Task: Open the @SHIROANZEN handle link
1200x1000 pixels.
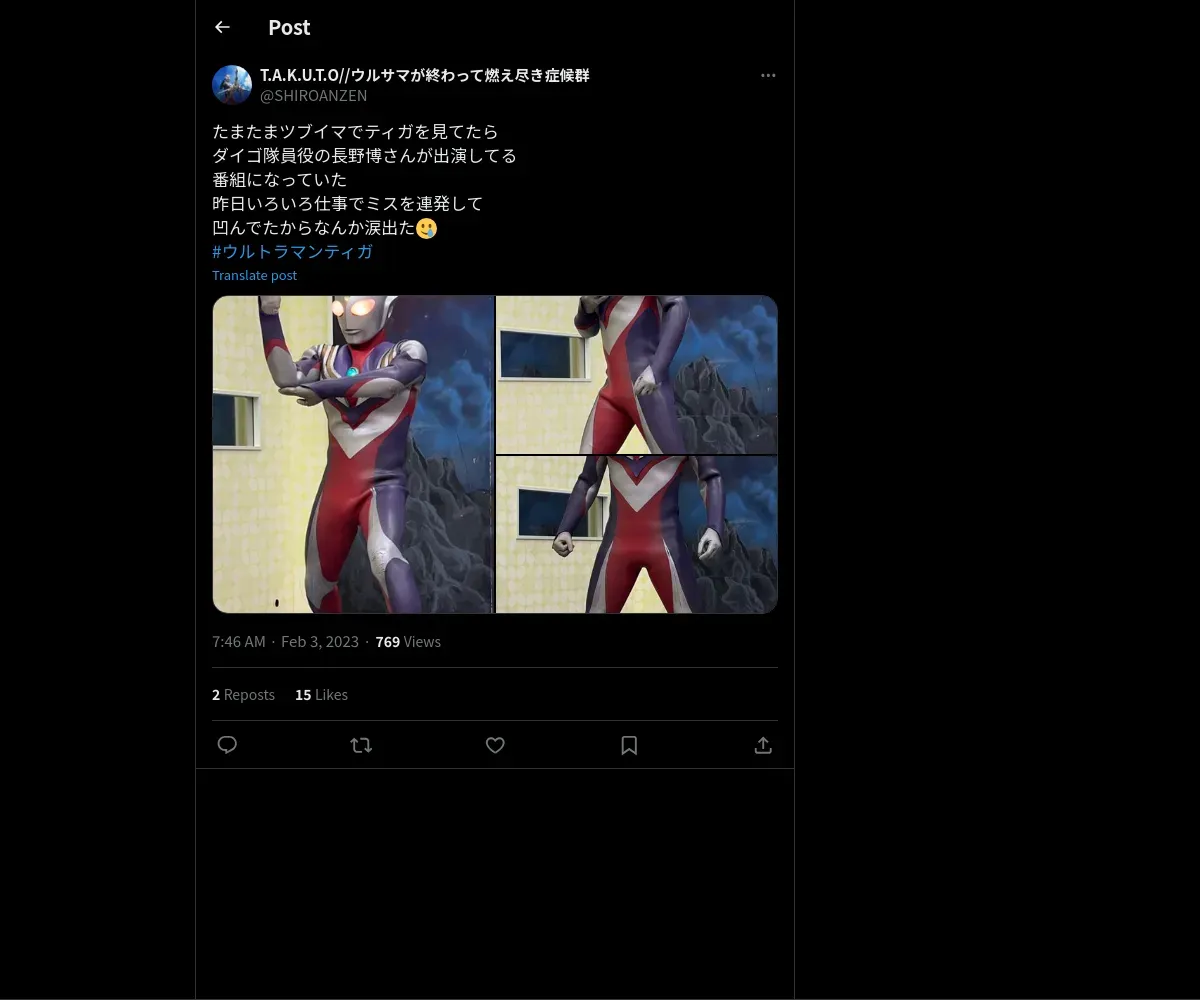Action: 313,95
